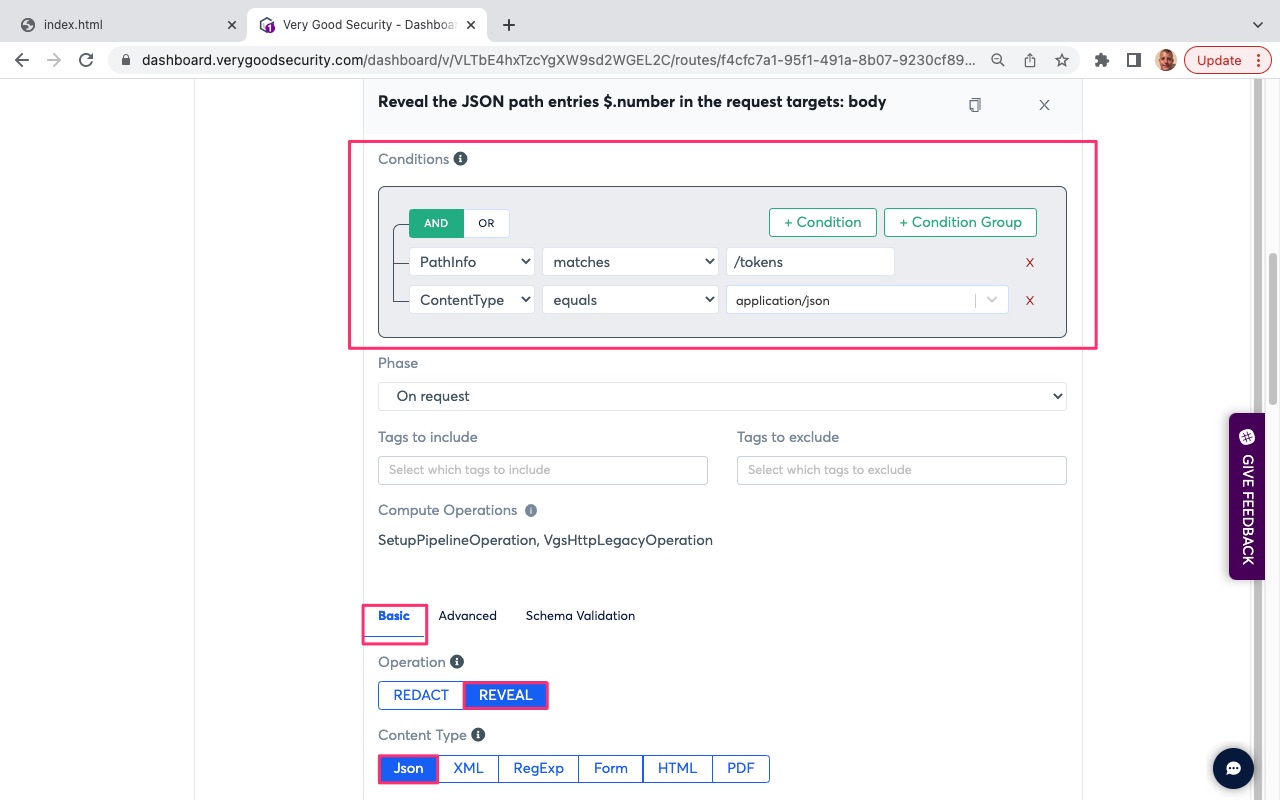Screen dimensions: 1280x800
Task: Open the ContentType field dropdown
Action: pyautogui.click(x=472, y=300)
